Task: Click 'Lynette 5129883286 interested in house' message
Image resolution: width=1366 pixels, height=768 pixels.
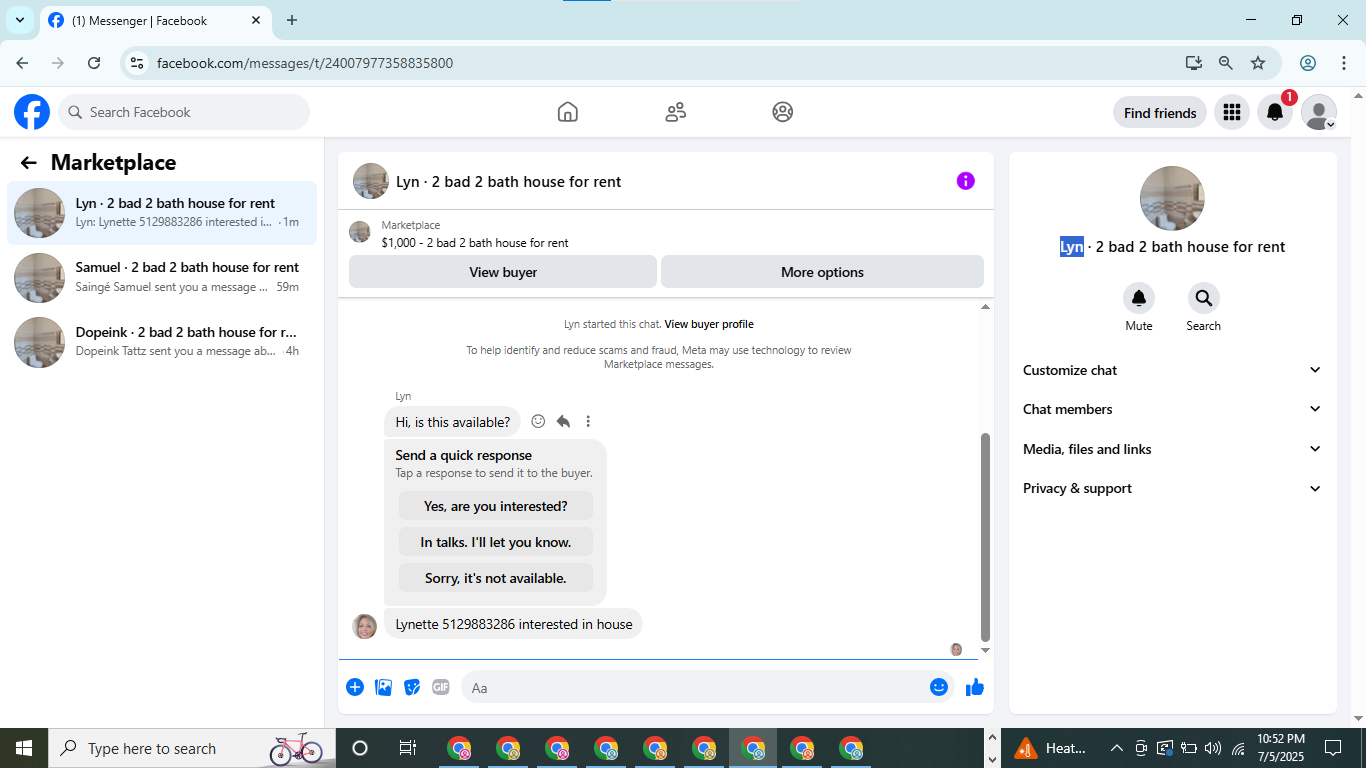Action: tap(514, 624)
